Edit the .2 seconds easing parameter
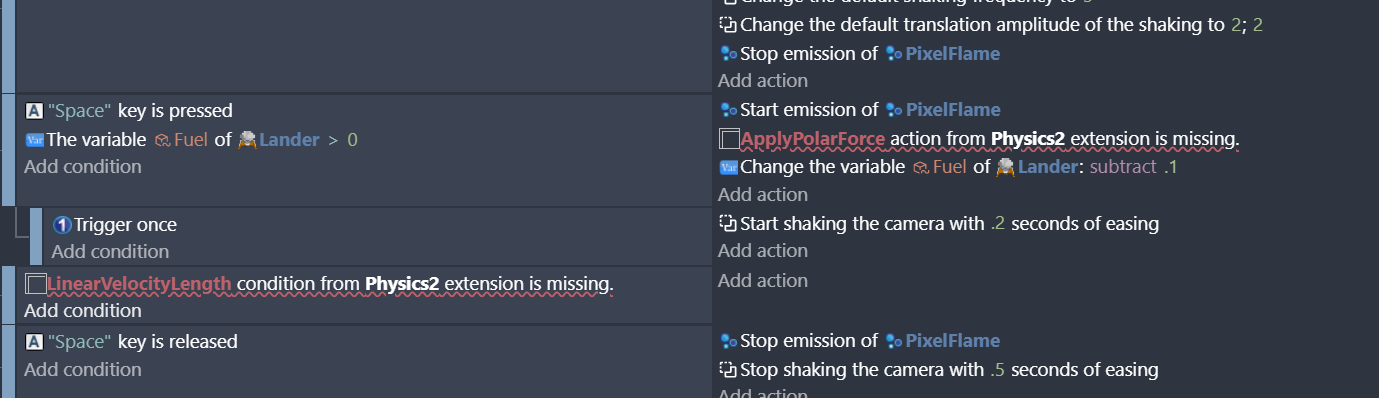Viewport: 1379px width, 398px height. pos(997,224)
